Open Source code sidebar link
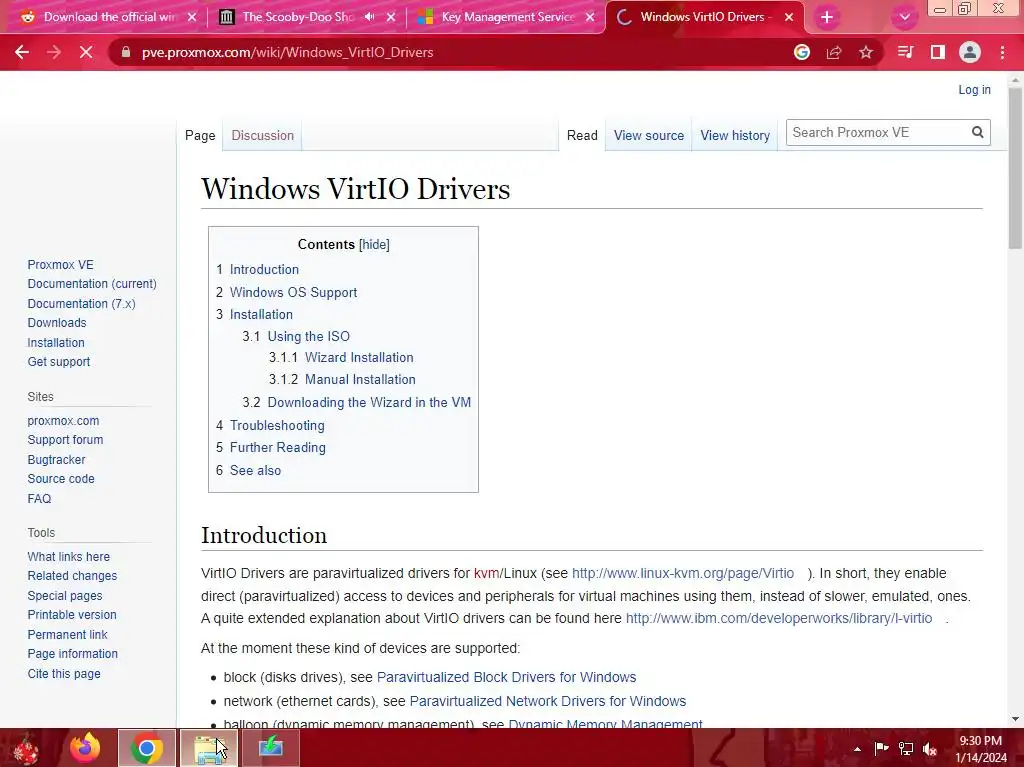1024x767 pixels. click(61, 479)
